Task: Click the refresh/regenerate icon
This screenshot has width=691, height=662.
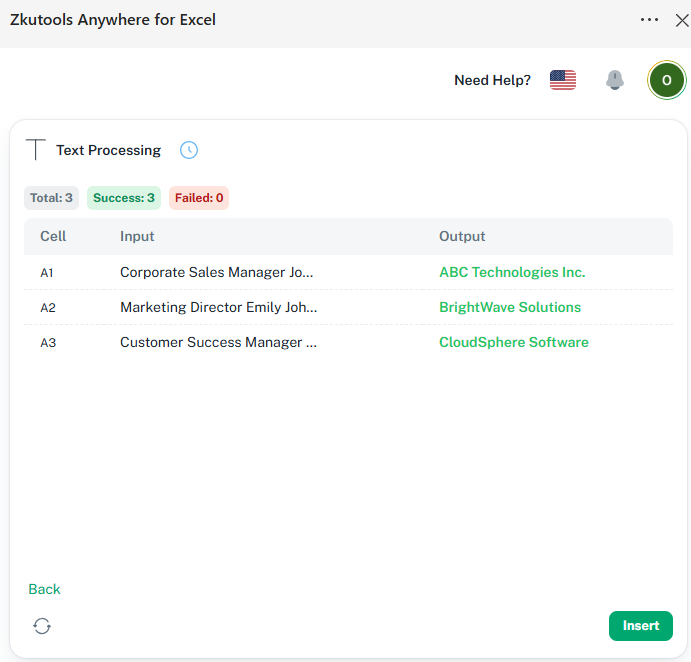Action: coord(42,626)
